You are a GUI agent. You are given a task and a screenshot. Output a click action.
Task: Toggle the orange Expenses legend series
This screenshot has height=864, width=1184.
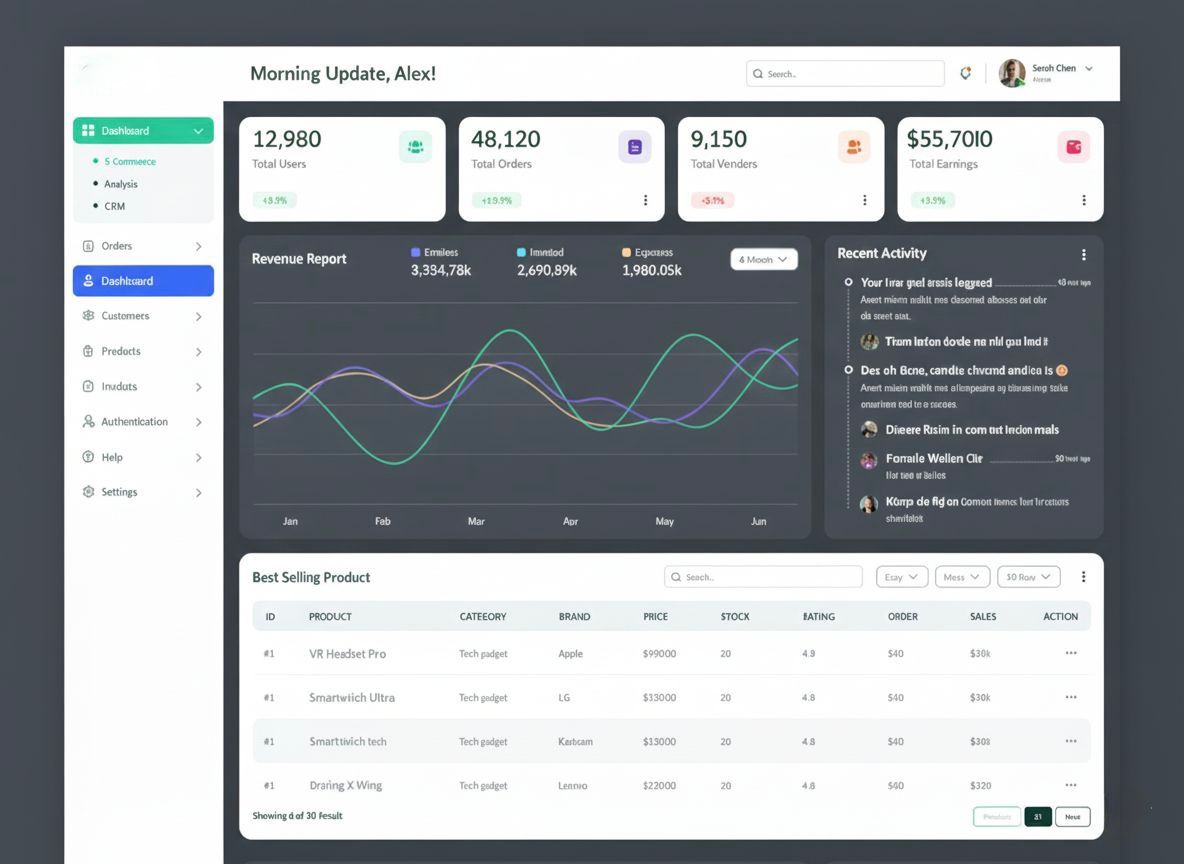click(x=646, y=253)
